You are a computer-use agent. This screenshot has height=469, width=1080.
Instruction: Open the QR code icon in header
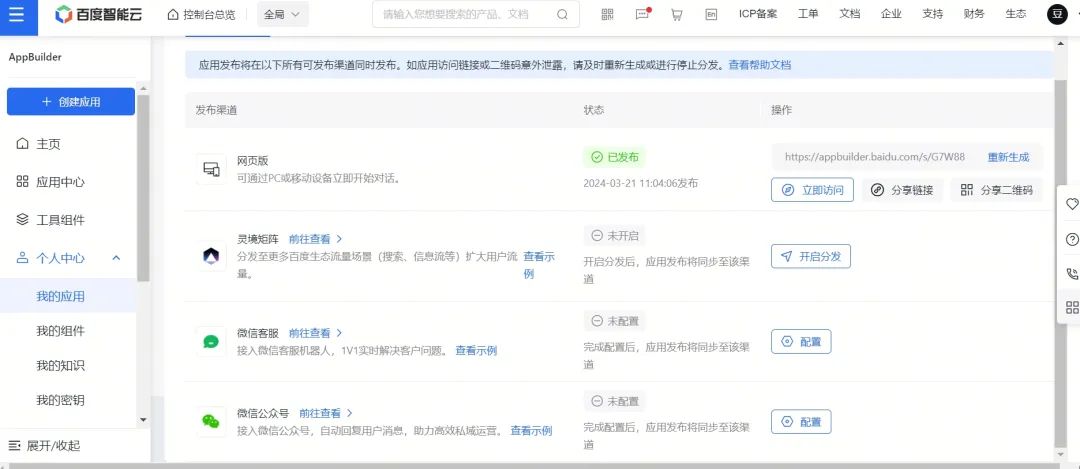(608, 14)
